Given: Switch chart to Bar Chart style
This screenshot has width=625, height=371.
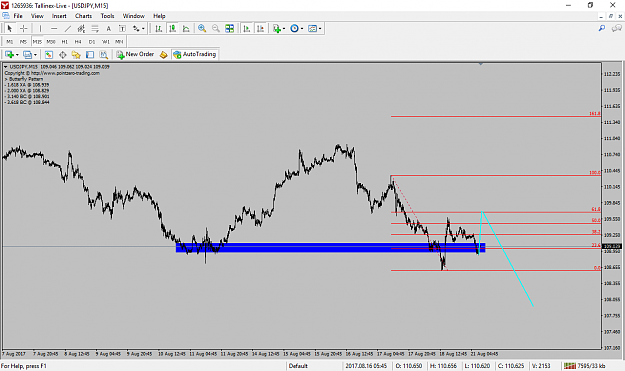Looking at the screenshot, I should pyautogui.click(x=159, y=28).
